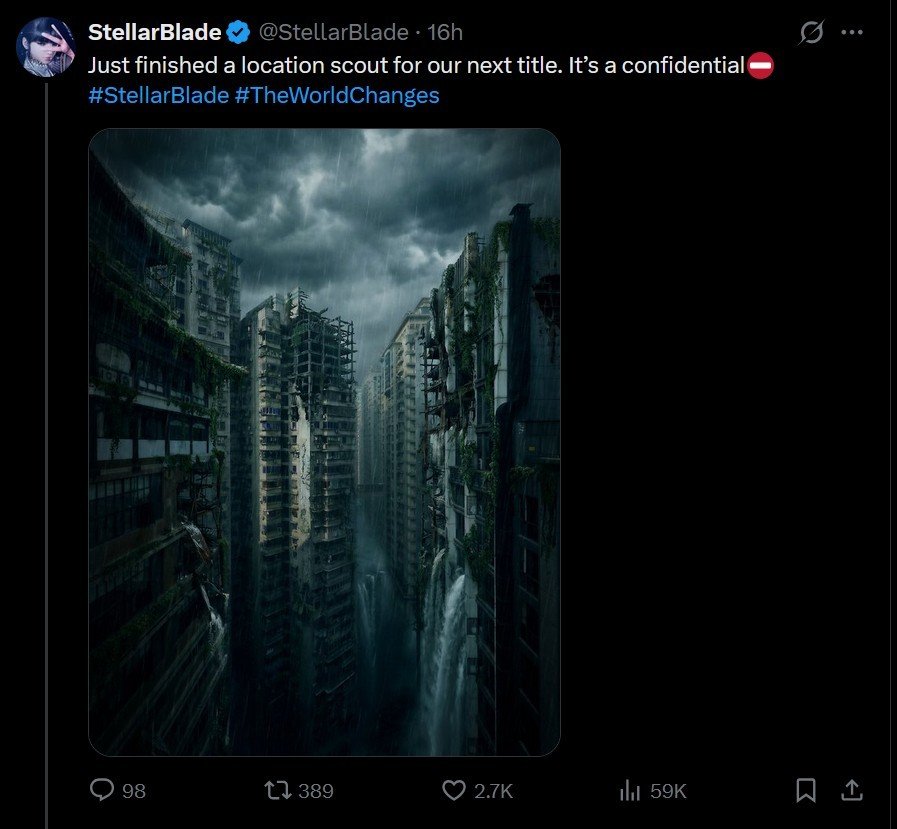The image size is (897, 829).
Task: Bookmark this StellarBlade post
Action: tap(805, 791)
